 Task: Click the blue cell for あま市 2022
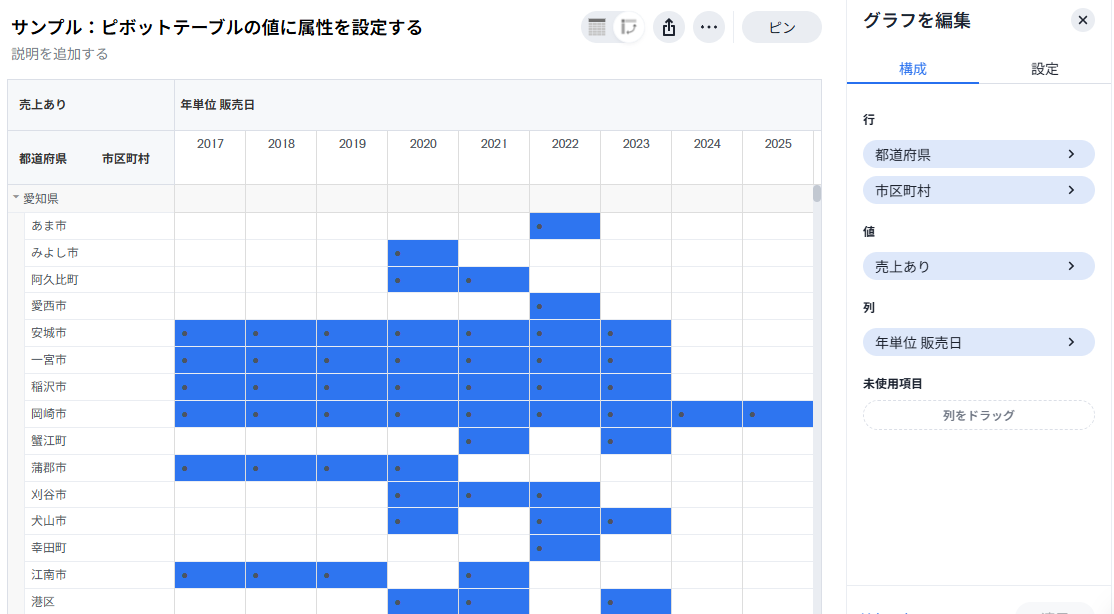[x=565, y=226]
